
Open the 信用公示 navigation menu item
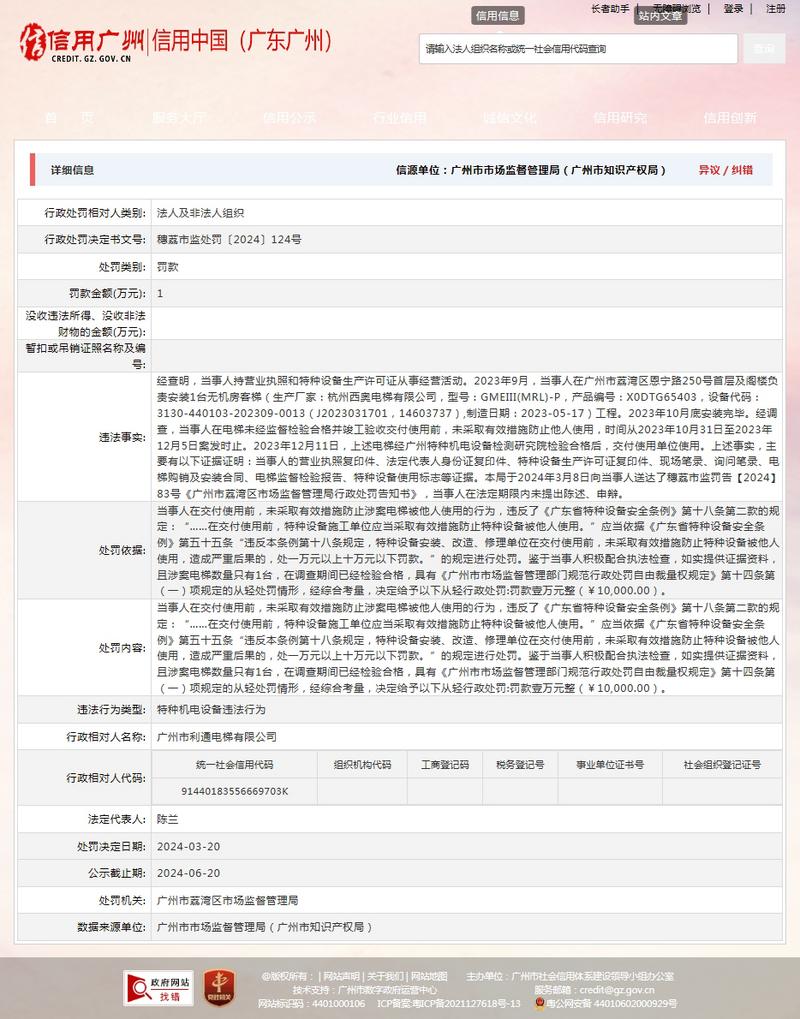click(x=290, y=118)
